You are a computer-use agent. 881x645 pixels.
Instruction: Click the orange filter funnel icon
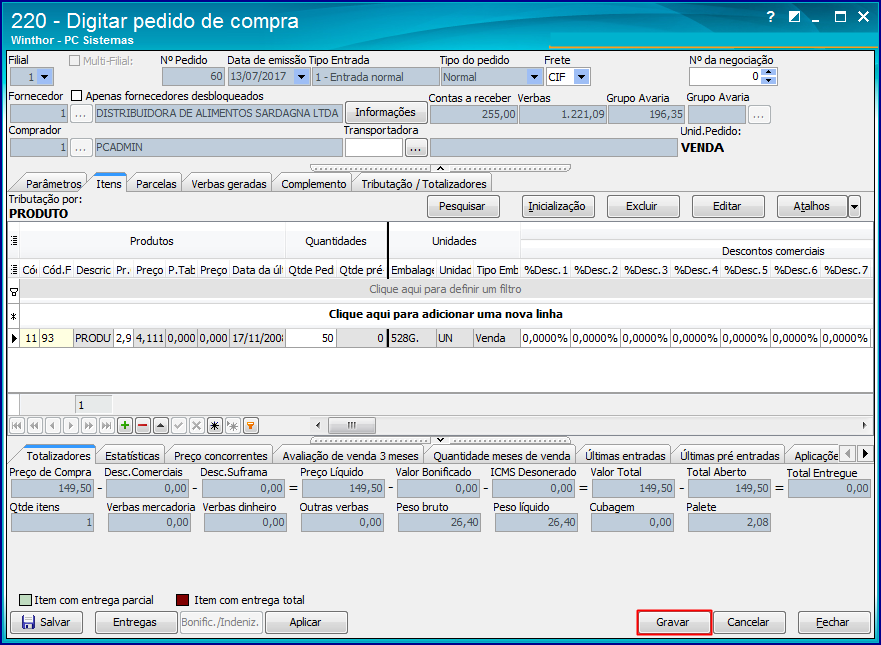click(251, 425)
